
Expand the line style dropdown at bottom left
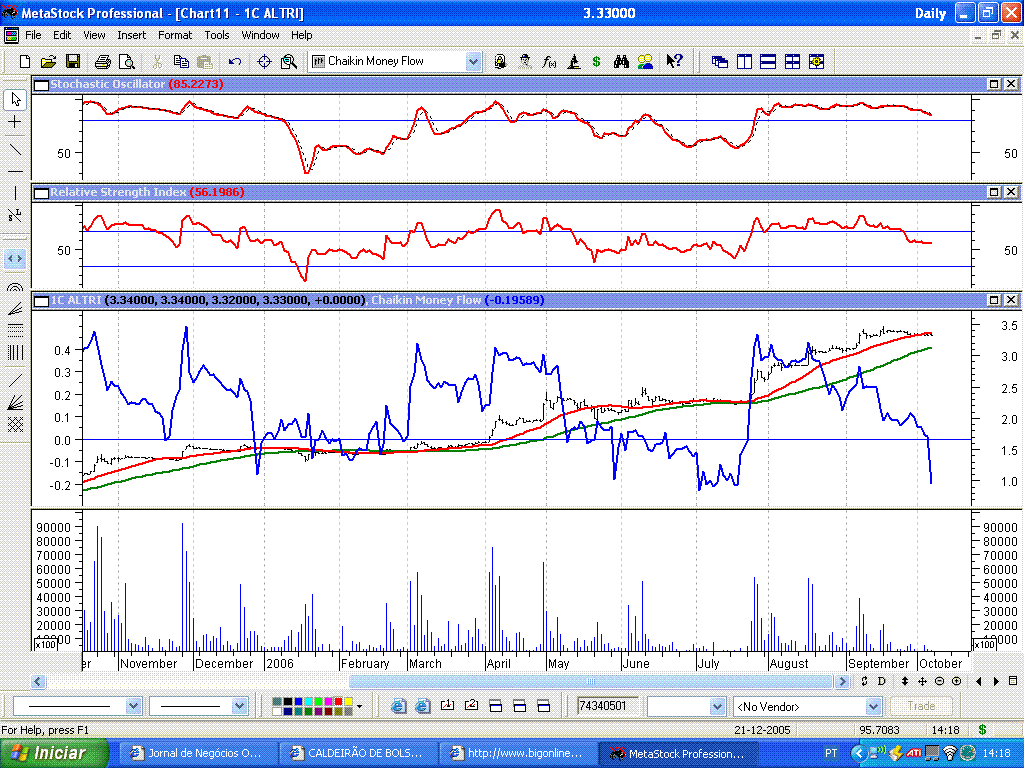(133, 707)
